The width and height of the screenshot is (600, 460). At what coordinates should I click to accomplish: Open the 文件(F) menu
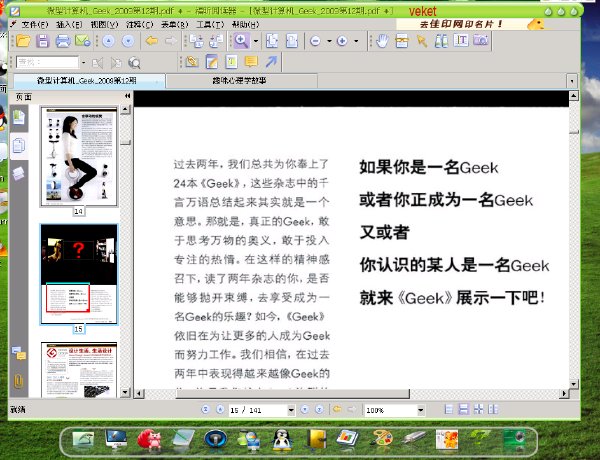click(34, 24)
